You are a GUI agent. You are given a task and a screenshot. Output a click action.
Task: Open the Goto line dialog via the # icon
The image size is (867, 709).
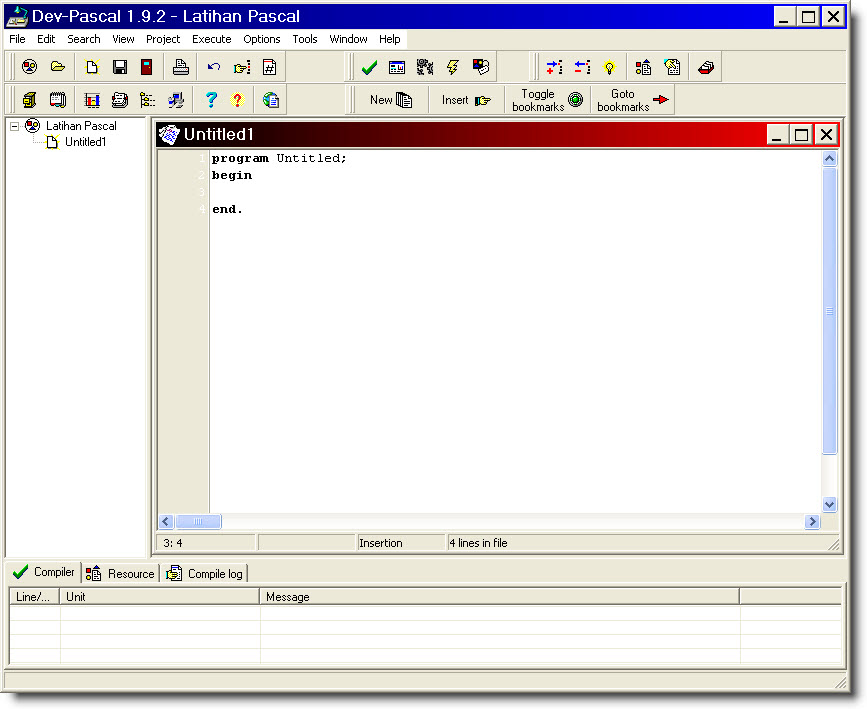click(x=269, y=67)
